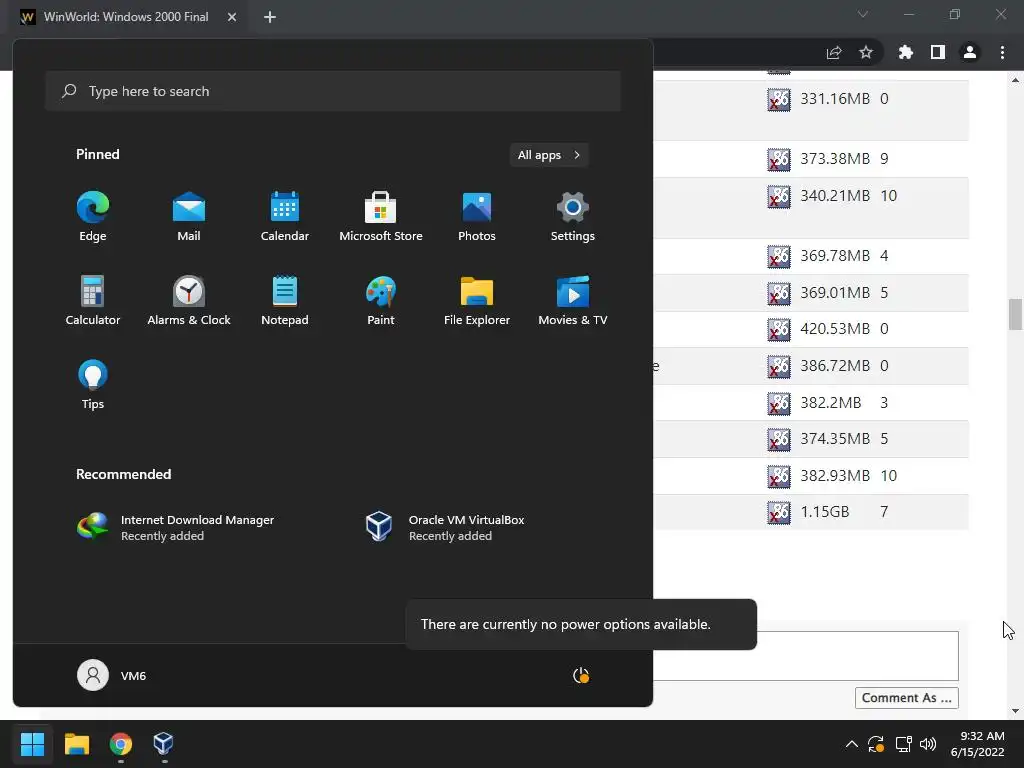This screenshot has height=768, width=1024.
Task: Launch Alarms & Clock
Action: click(189, 300)
